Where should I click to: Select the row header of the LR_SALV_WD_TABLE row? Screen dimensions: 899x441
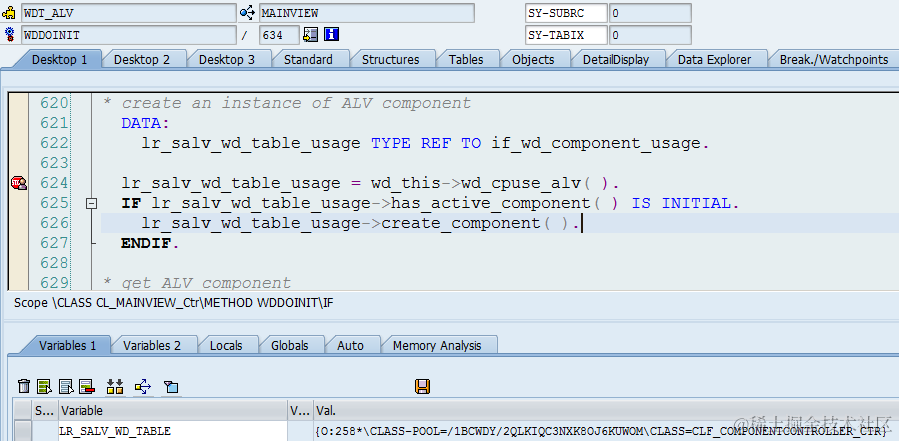pyautogui.click(x=23, y=431)
